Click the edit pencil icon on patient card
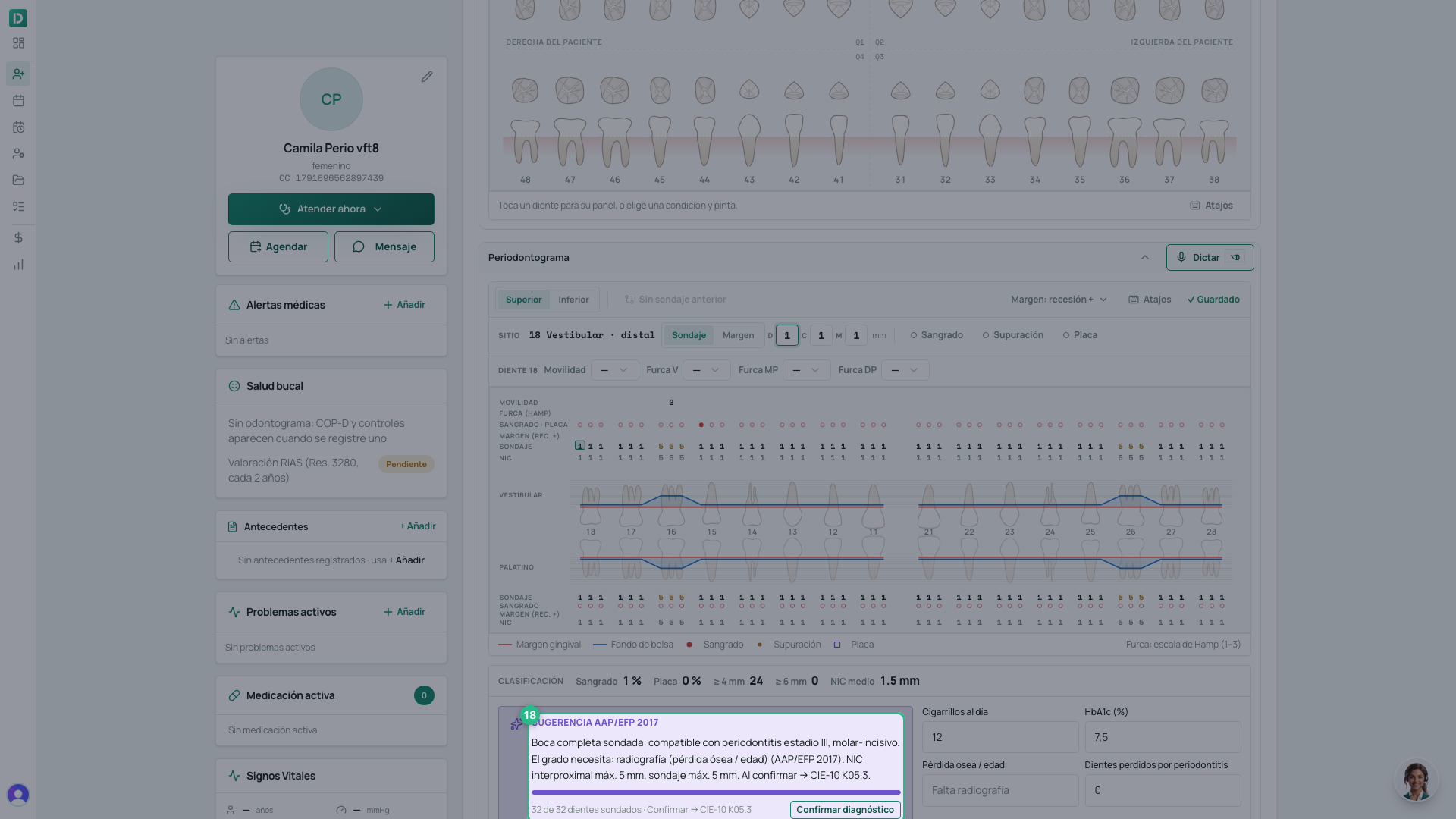The image size is (1456, 819). (x=427, y=77)
